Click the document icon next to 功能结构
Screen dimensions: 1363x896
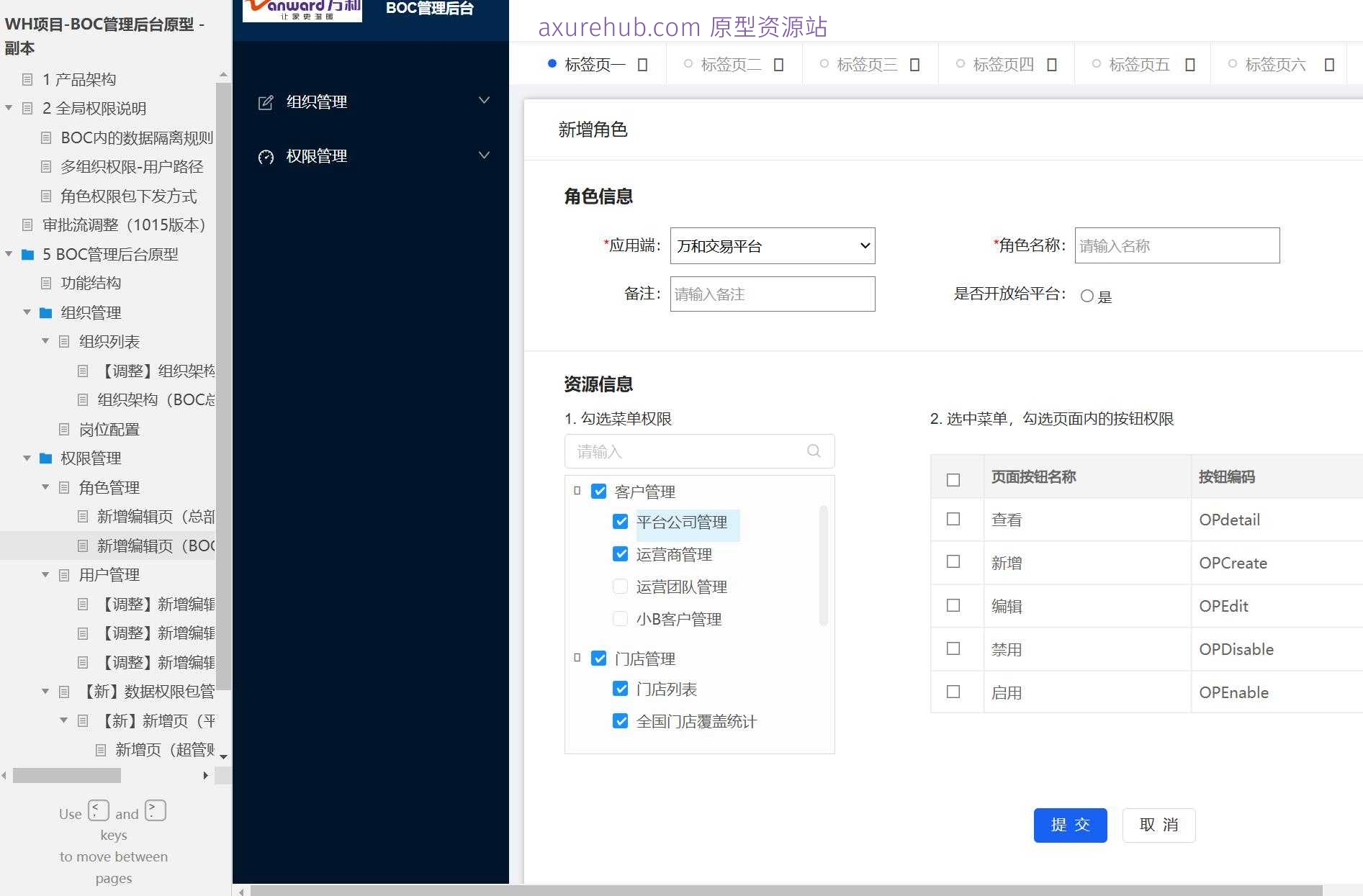click(45, 283)
